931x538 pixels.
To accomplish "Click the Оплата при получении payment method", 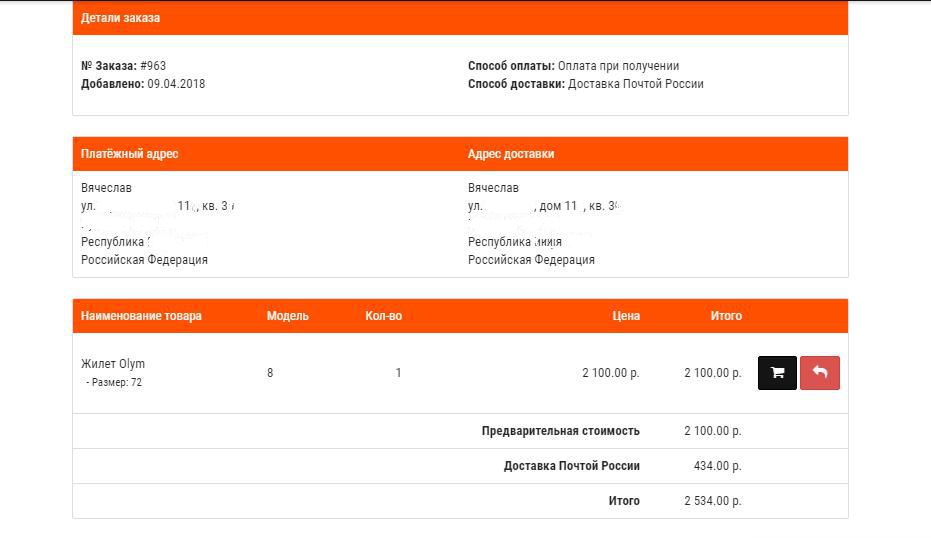I will (618, 66).
